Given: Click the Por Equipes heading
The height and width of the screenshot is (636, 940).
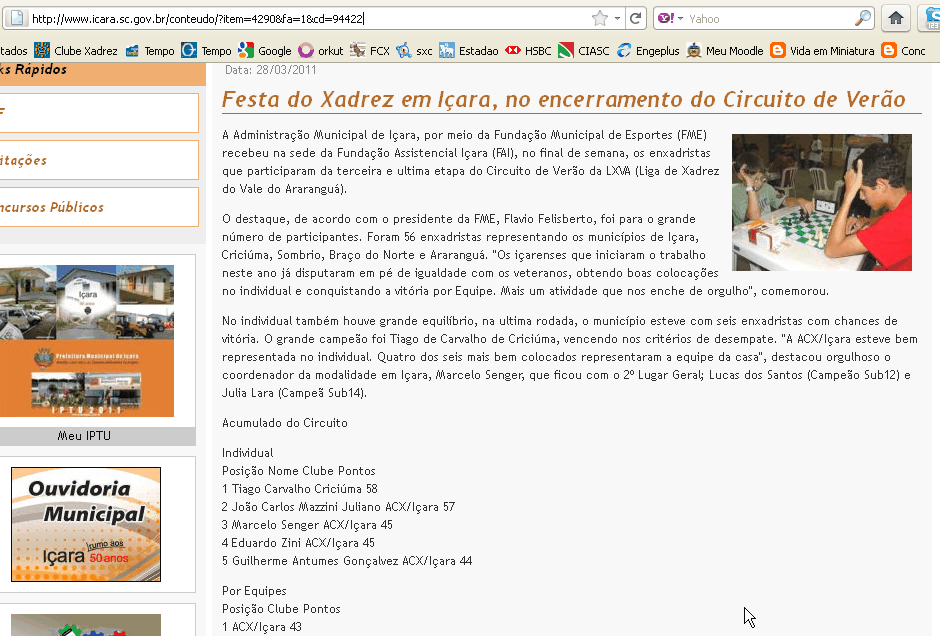Looking at the screenshot, I should (x=254, y=590).
